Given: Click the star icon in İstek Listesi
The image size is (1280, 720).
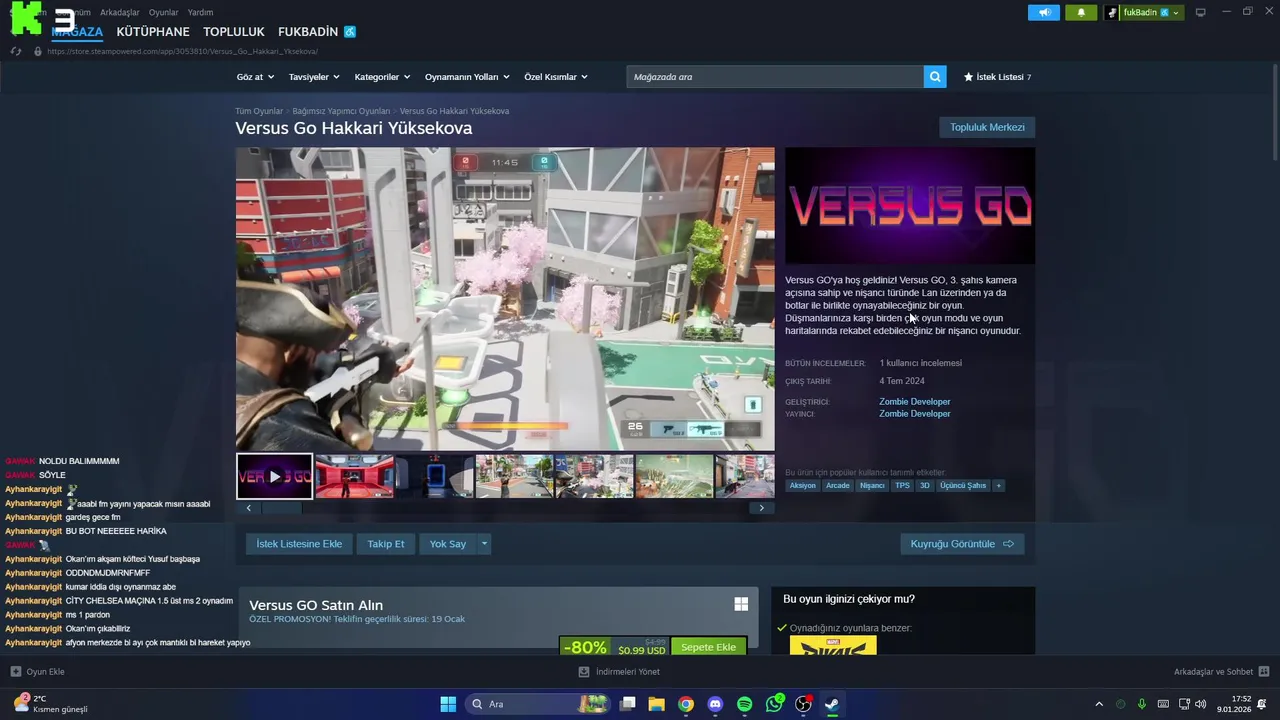Looking at the screenshot, I should click(x=968, y=77).
